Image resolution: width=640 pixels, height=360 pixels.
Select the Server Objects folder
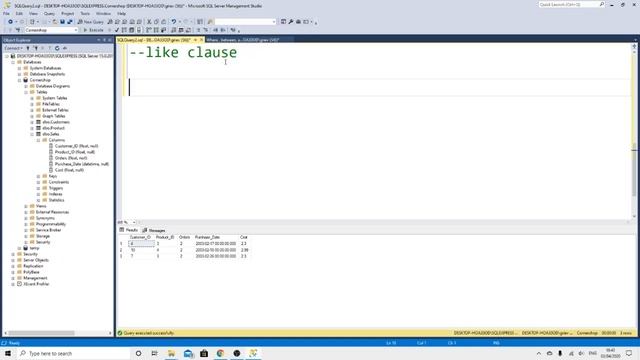(36, 260)
